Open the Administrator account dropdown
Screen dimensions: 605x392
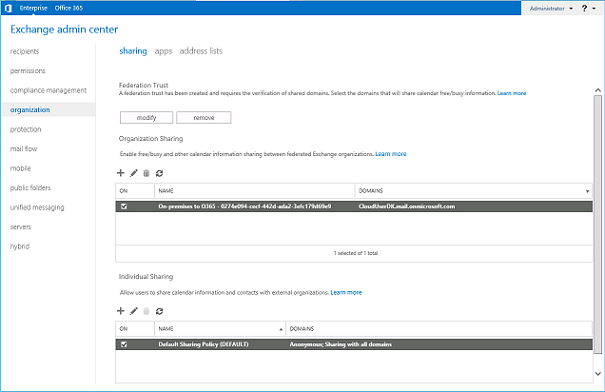pyautogui.click(x=551, y=8)
